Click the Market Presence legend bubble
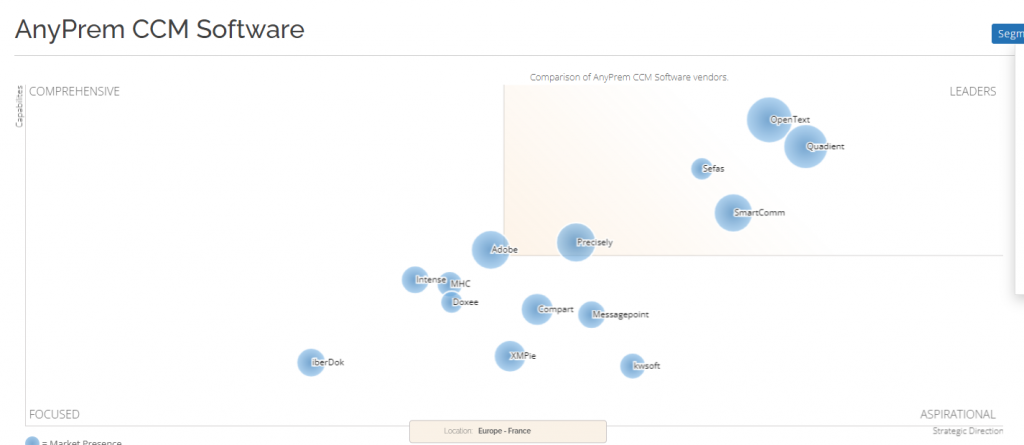Viewport: 1024px width, 445px height. pyautogui.click(x=32, y=441)
